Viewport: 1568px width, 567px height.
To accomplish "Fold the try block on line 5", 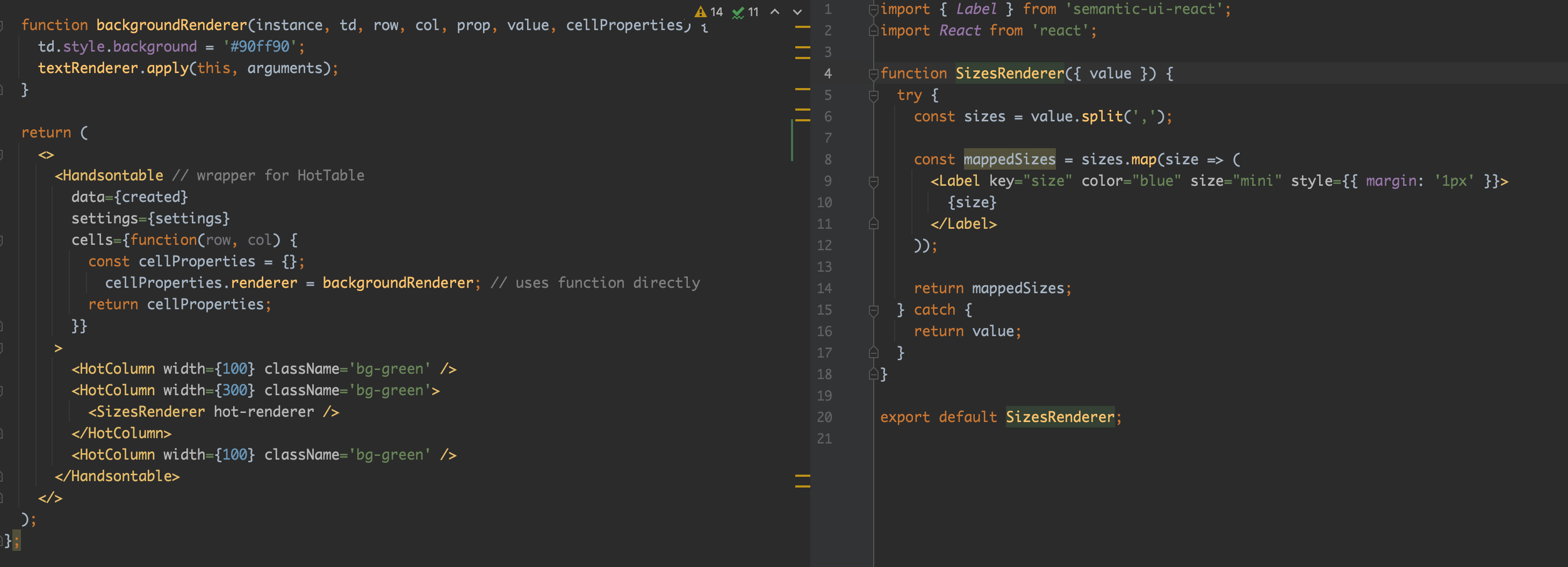I will click(874, 95).
